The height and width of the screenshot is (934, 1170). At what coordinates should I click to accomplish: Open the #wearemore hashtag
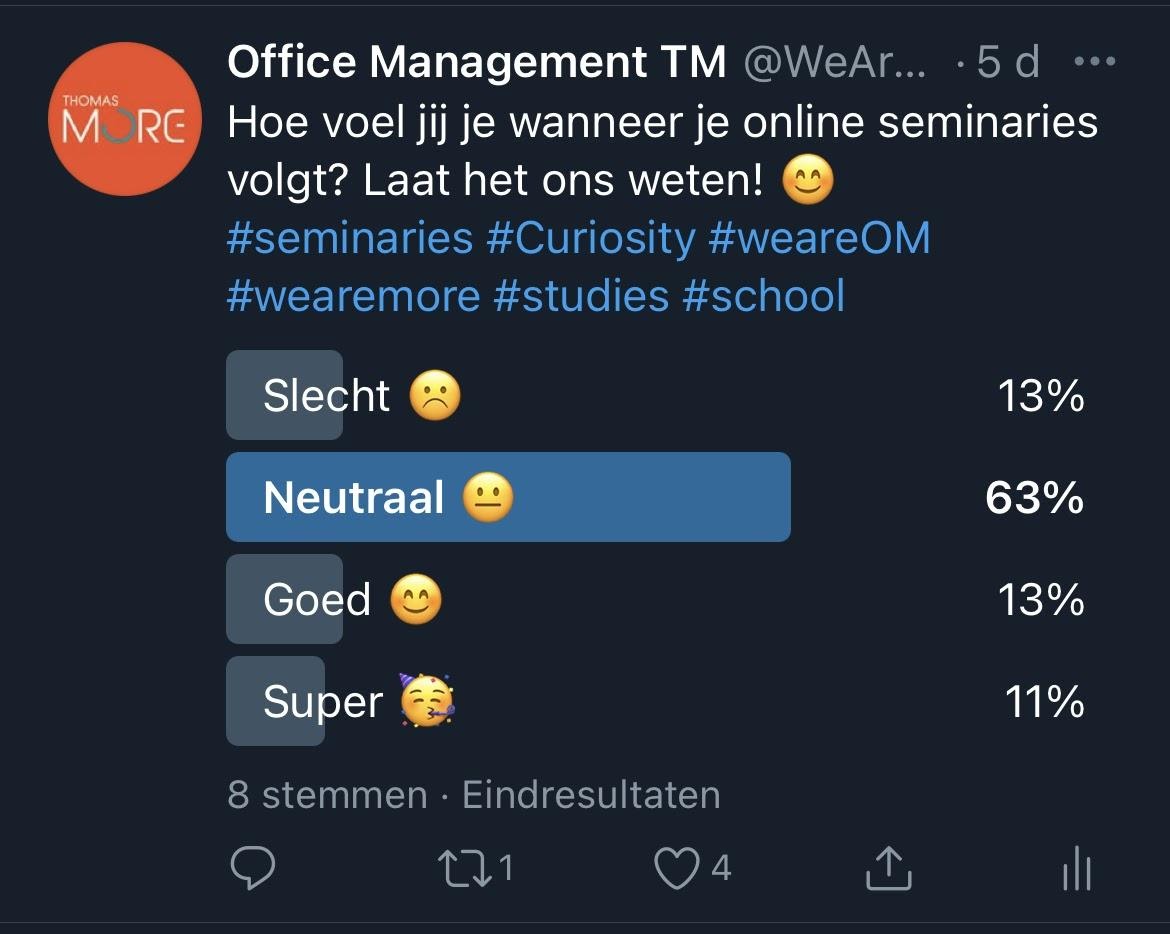pyautogui.click(x=353, y=297)
